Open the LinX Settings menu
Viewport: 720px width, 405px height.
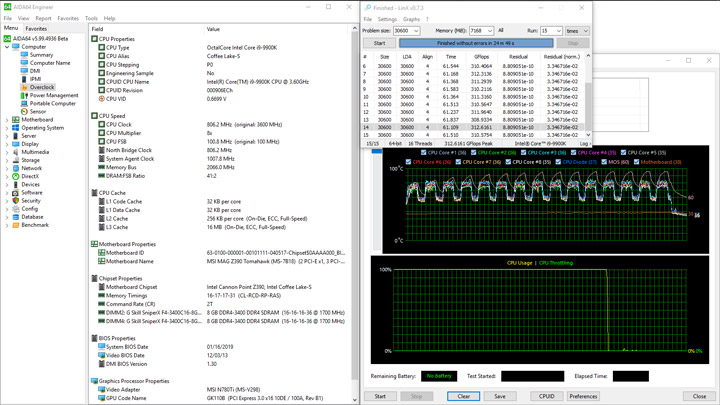387,19
